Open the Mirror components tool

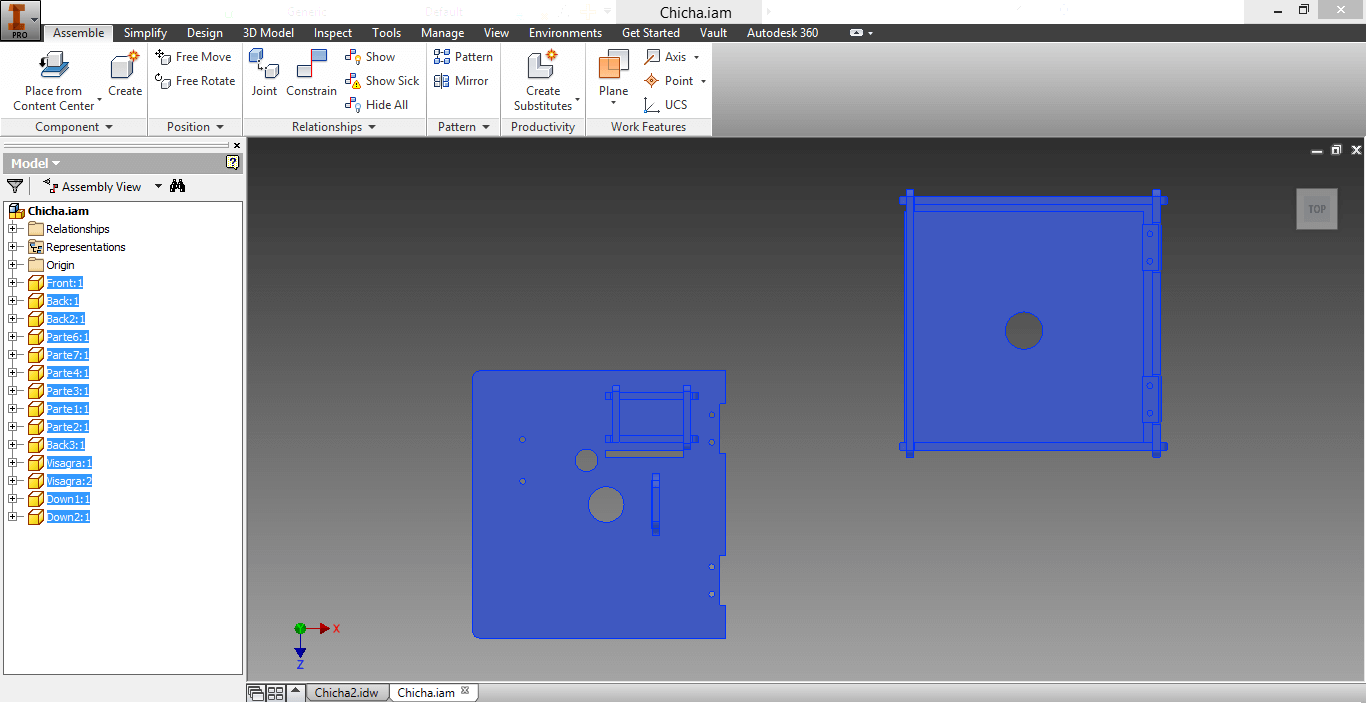tap(461, 81)
